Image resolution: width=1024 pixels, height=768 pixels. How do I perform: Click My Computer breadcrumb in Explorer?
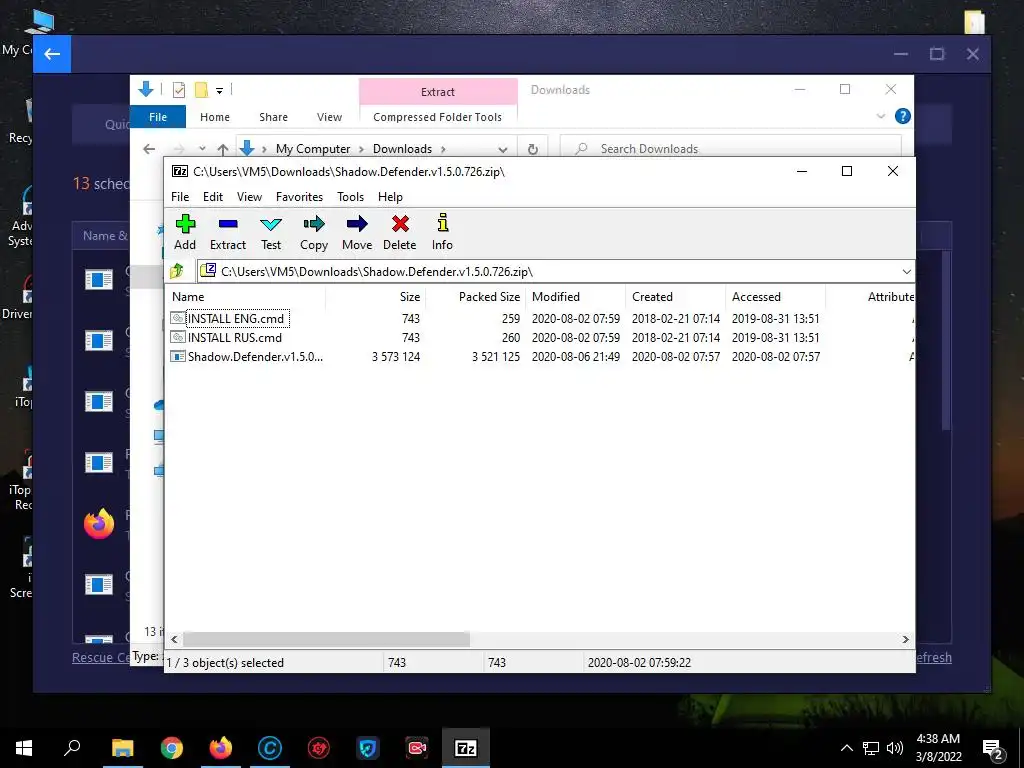(x=313, y=149)
